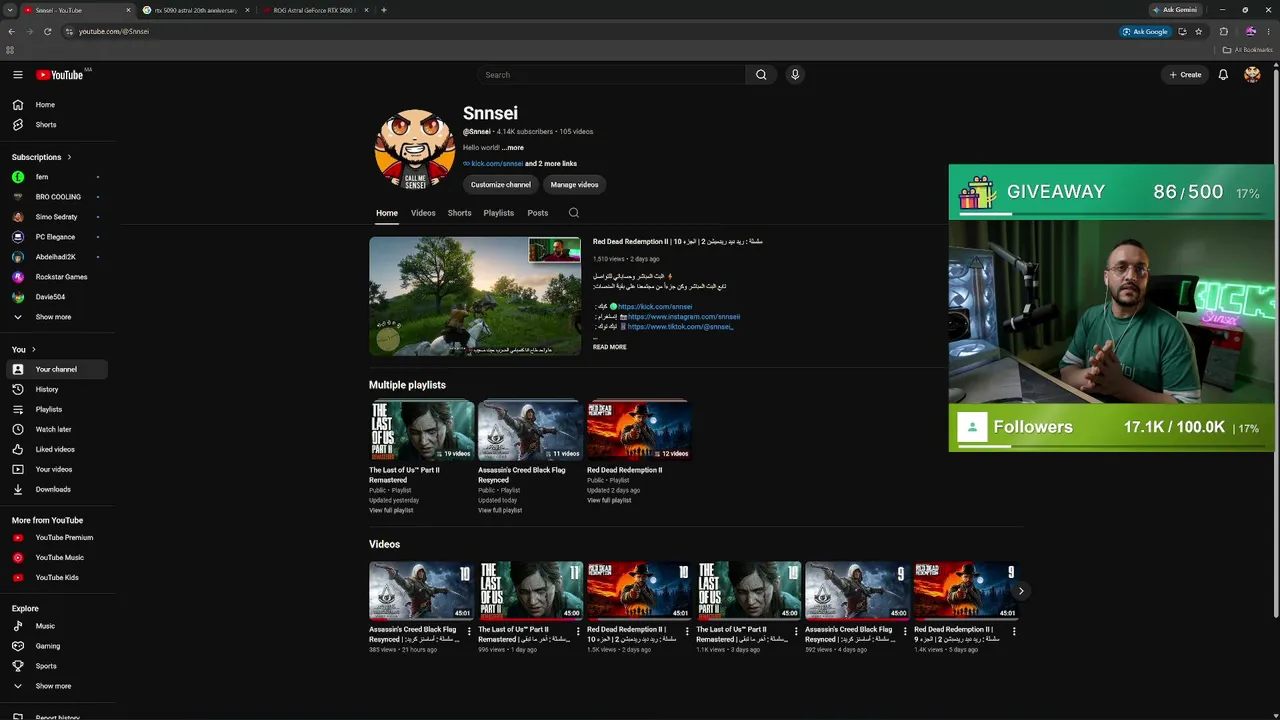1280x720 pixels.
Task: Click the Ask Google button in address bar
Action: [x=1146, y=31]
